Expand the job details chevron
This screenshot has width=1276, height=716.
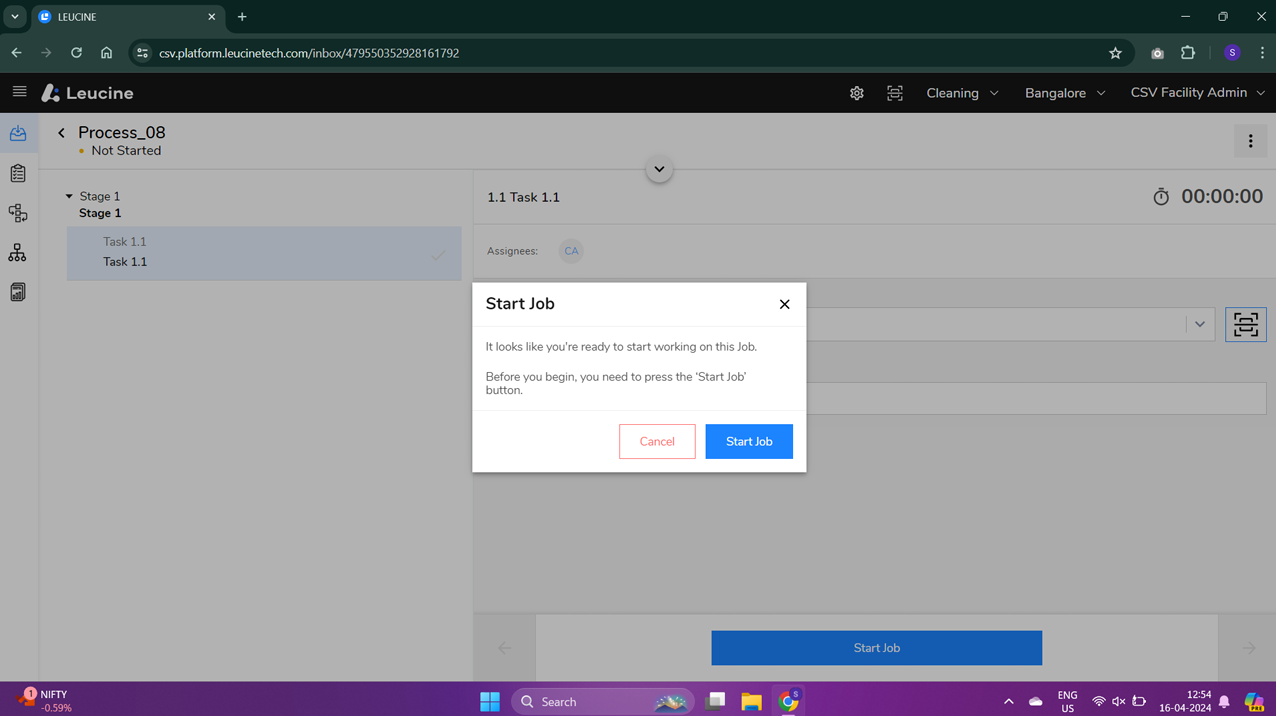tap(659, 169)
